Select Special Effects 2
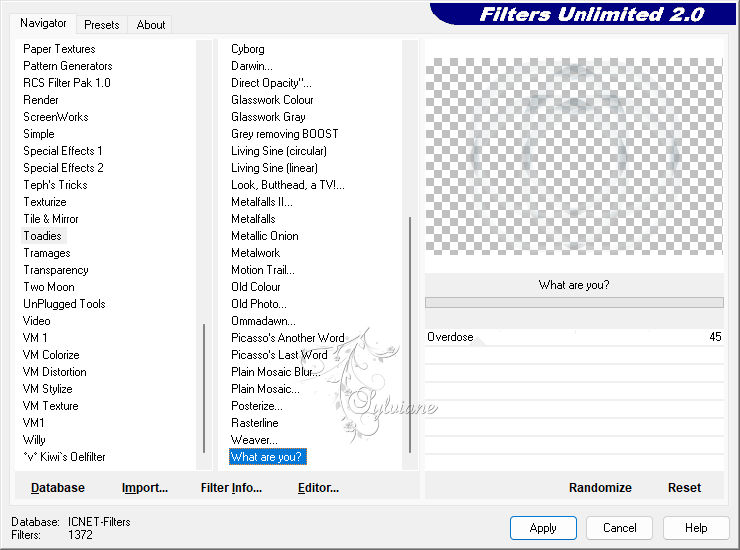 (x=63, y=168)
